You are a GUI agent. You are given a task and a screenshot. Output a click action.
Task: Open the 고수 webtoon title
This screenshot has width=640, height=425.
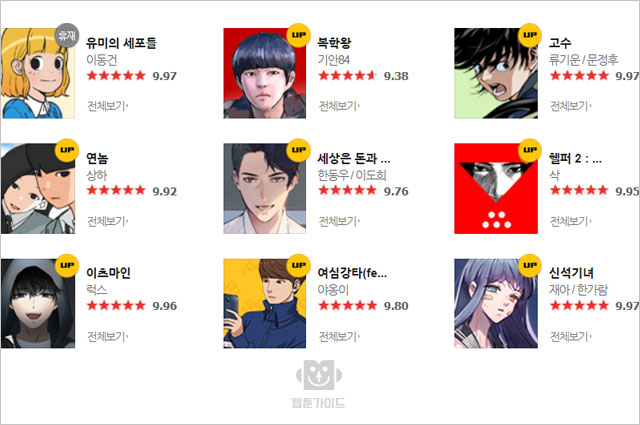pyautogui.click(x=560, y=42)
